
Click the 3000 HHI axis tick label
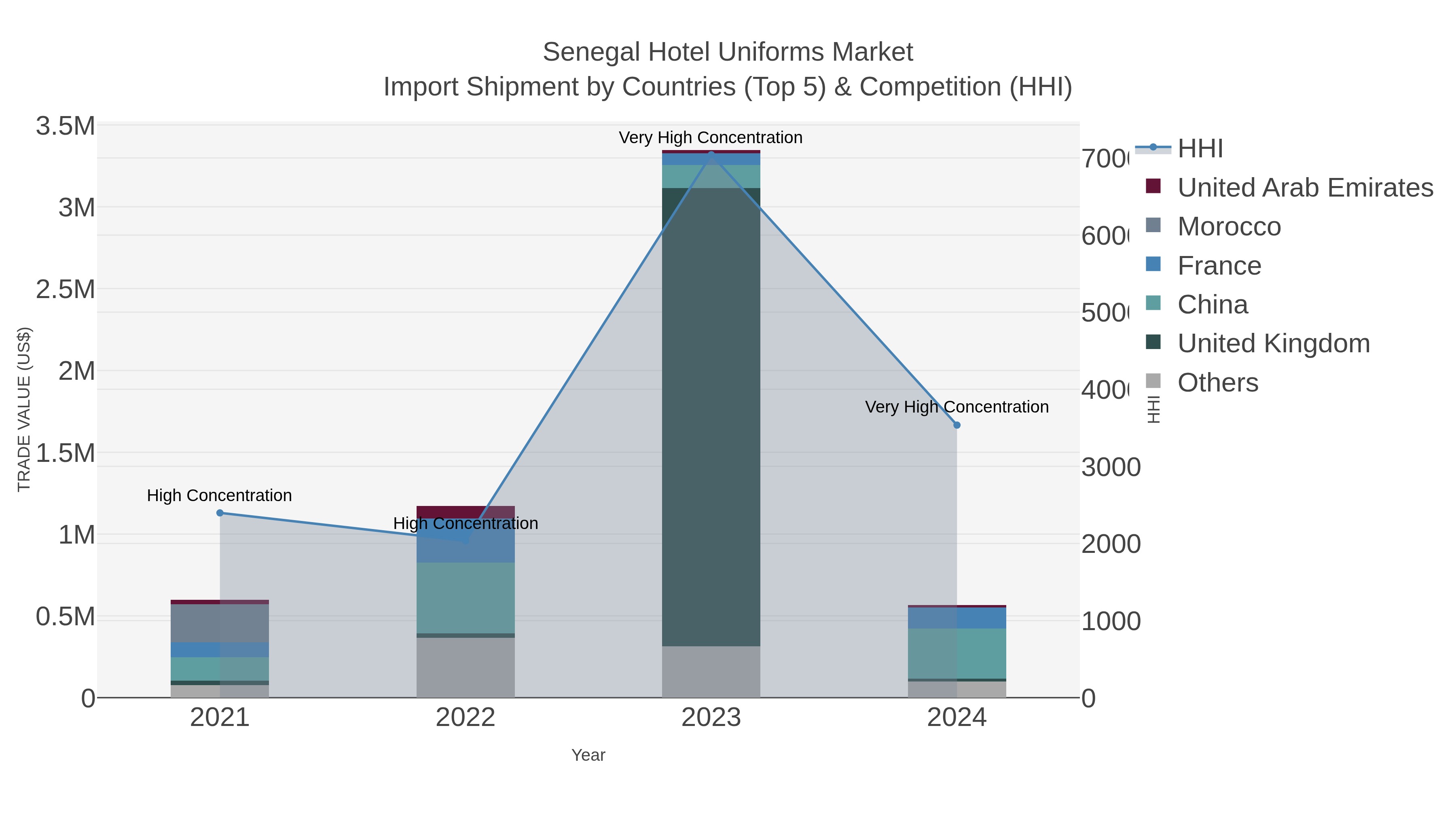click(1111, 468)
